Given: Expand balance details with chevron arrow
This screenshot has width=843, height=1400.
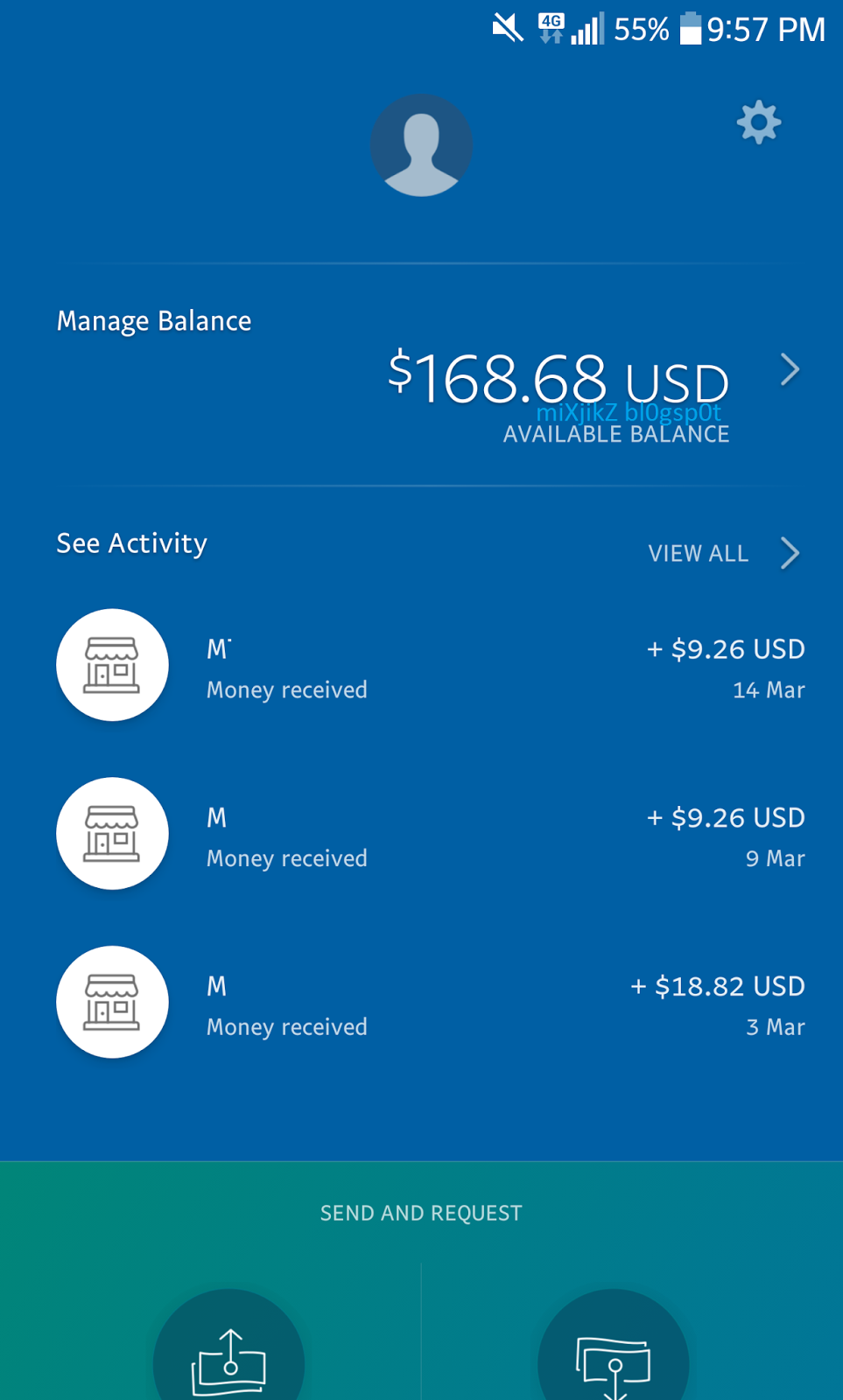Looking at the screenshot, I should tap(790, 370).
